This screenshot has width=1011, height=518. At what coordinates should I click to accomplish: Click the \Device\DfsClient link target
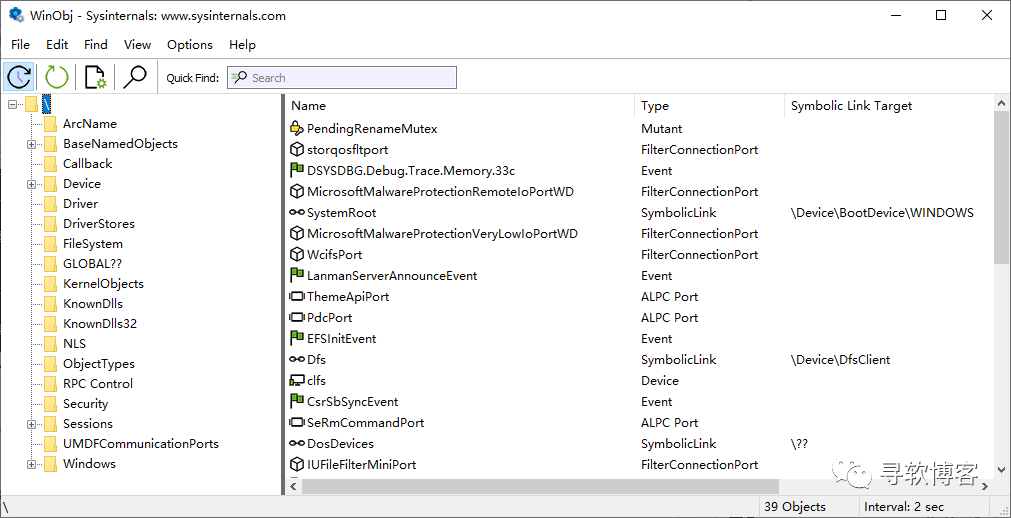click(840, 359)
